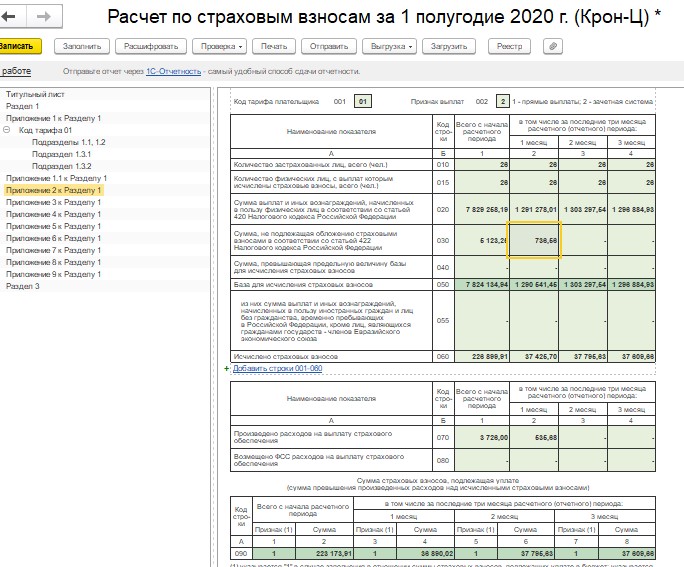
Task: Select Приложение 1.1 к Разделу 1
Action: (x=56, y=178)
